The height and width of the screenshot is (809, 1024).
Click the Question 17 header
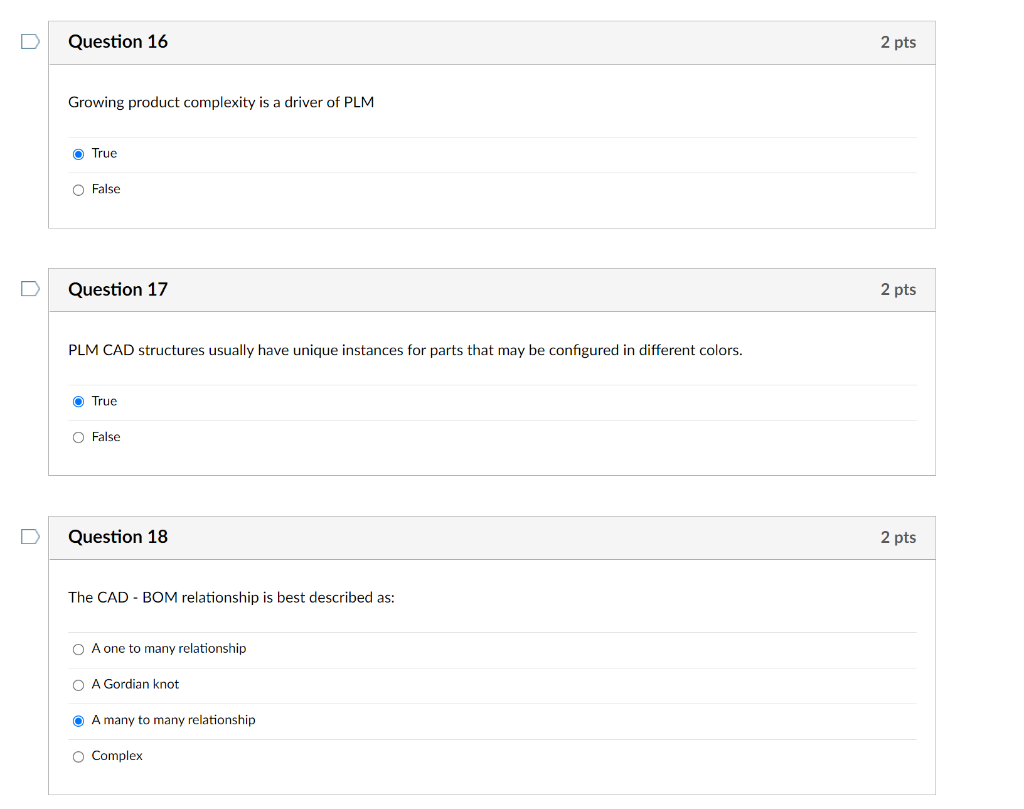[118, 289]
